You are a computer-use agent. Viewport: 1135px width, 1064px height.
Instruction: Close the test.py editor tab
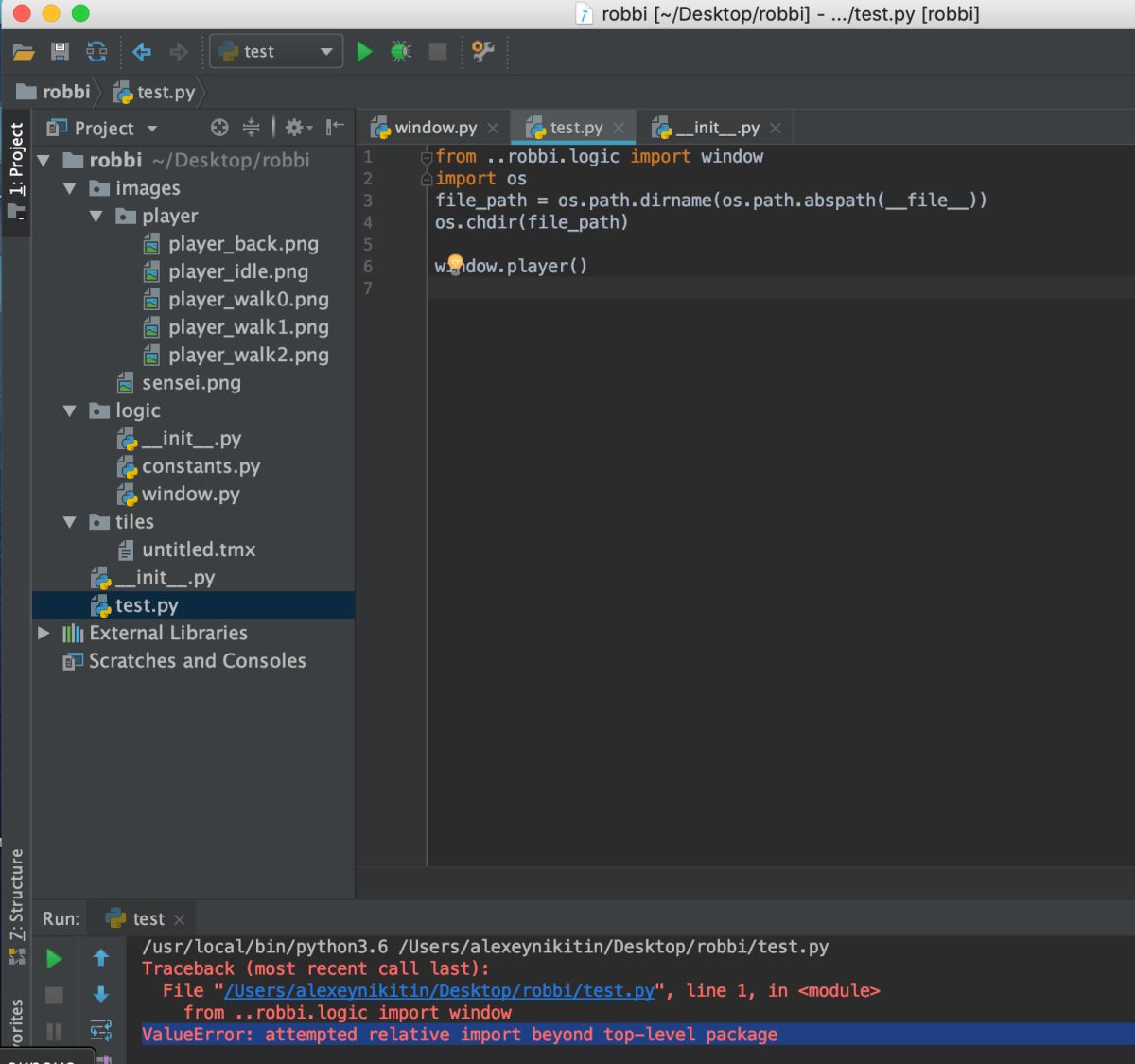pos(619,129)
